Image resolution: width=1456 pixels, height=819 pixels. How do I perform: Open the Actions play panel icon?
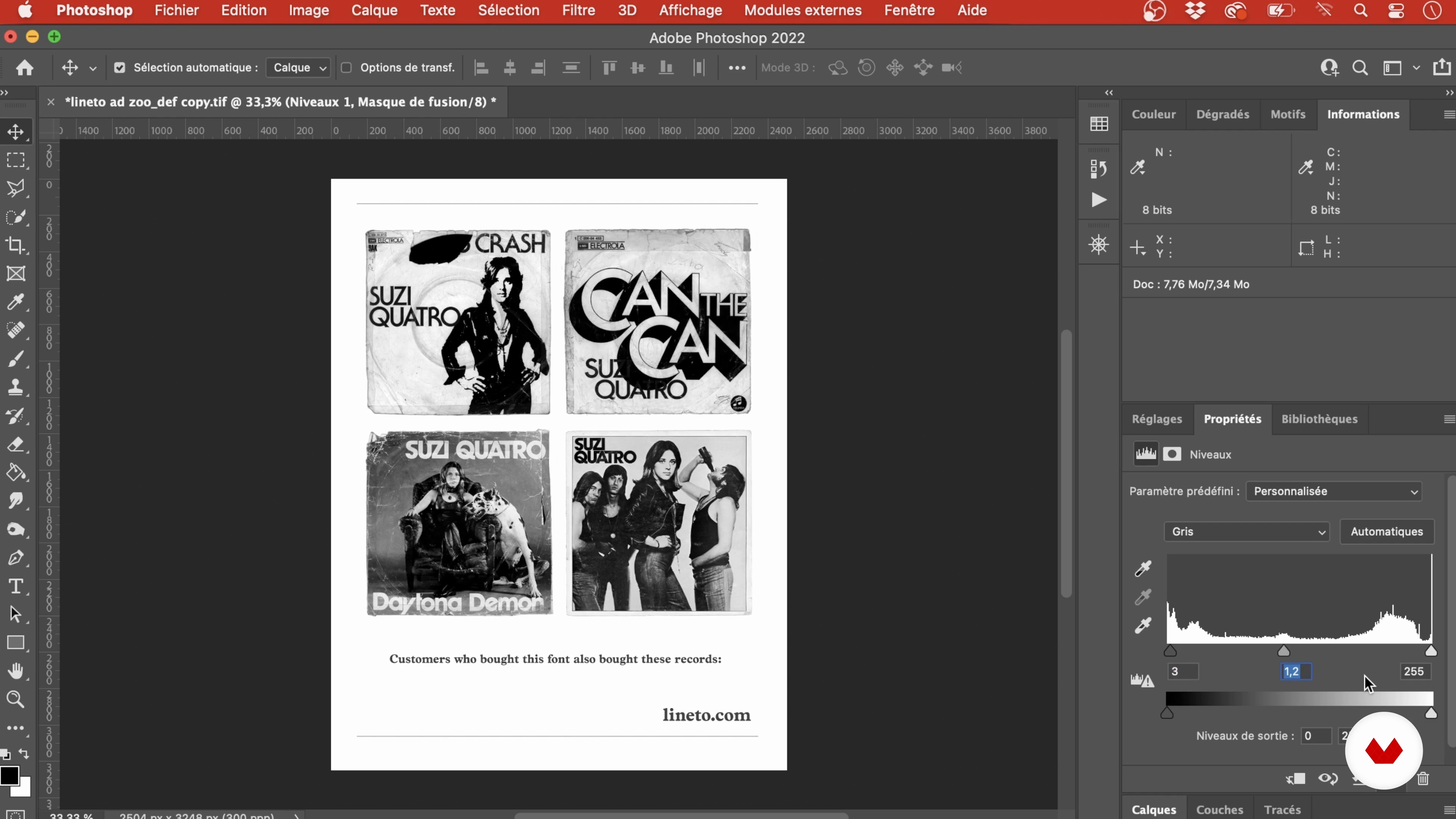point(1099,200)
